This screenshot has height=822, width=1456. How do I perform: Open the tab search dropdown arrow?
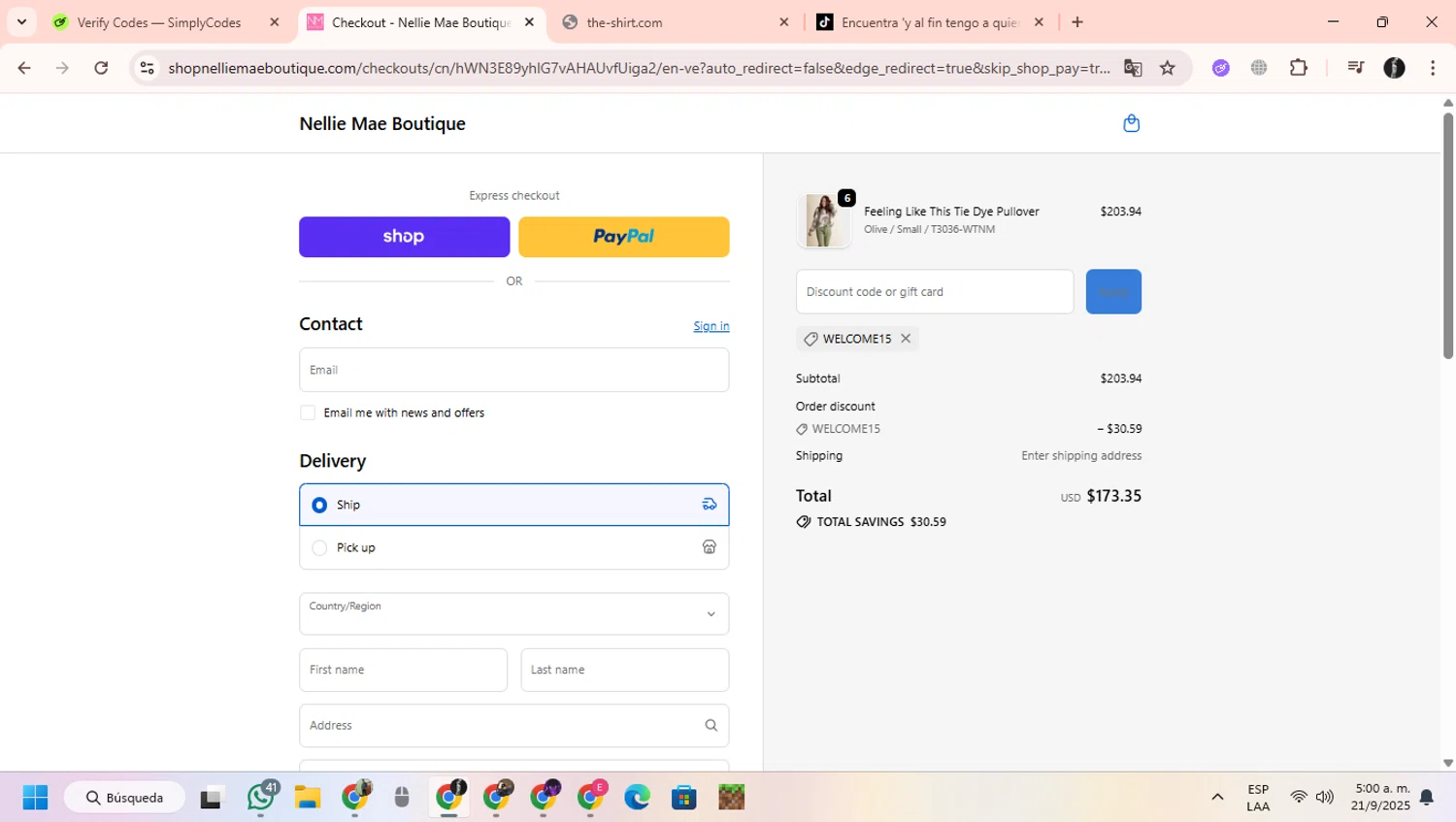[x=21, y=21]
